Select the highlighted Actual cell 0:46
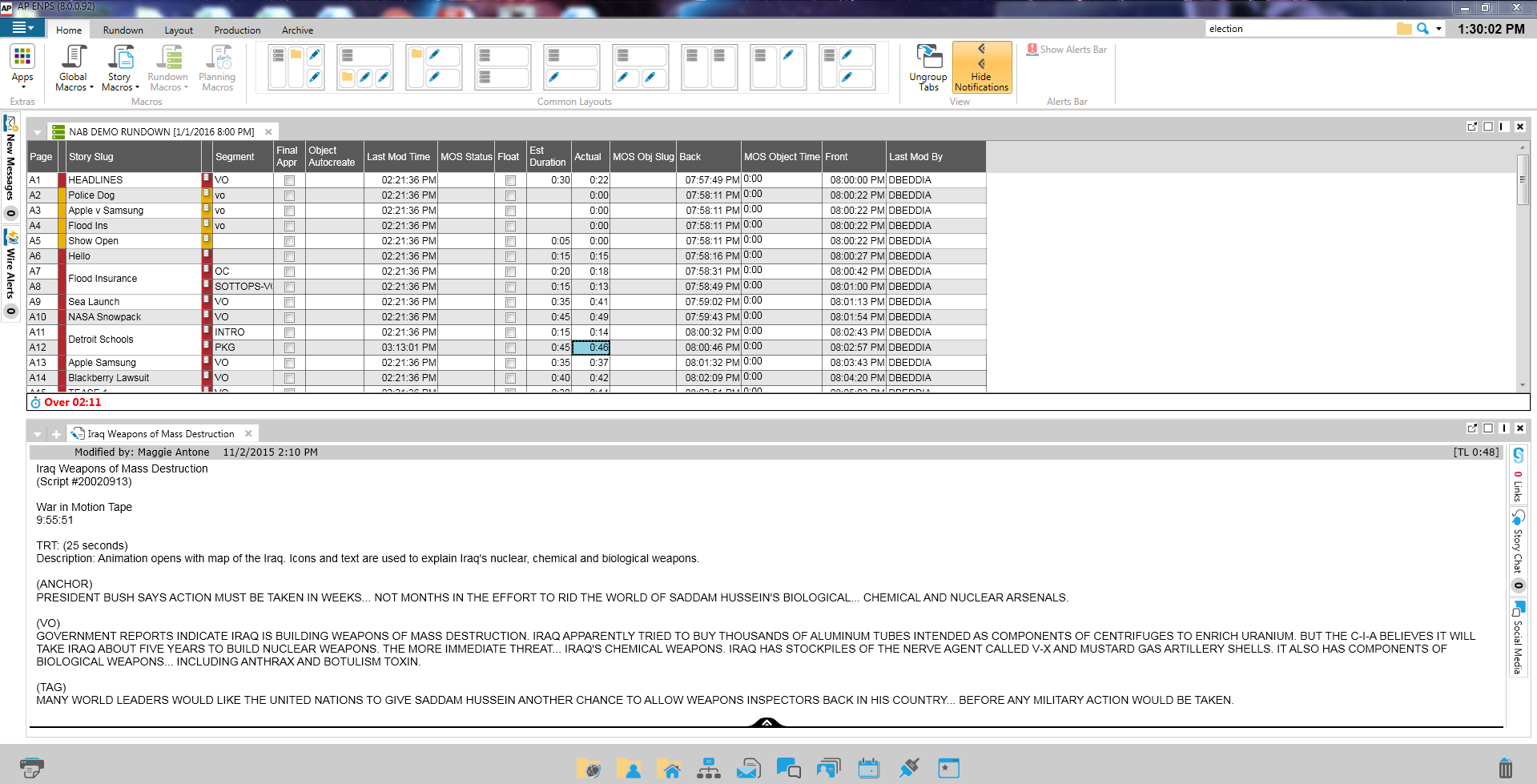Image resolution: width=1537 pixels, height=784 pixels. coord(591,348)
